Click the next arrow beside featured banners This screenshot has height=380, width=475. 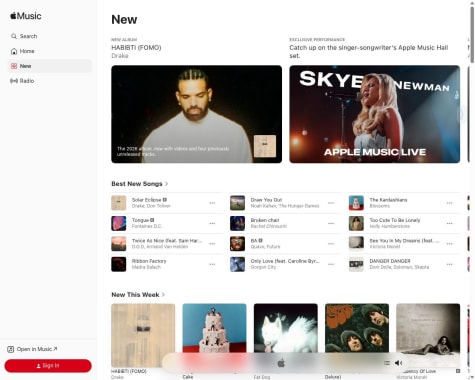click(x=462, y=114)
